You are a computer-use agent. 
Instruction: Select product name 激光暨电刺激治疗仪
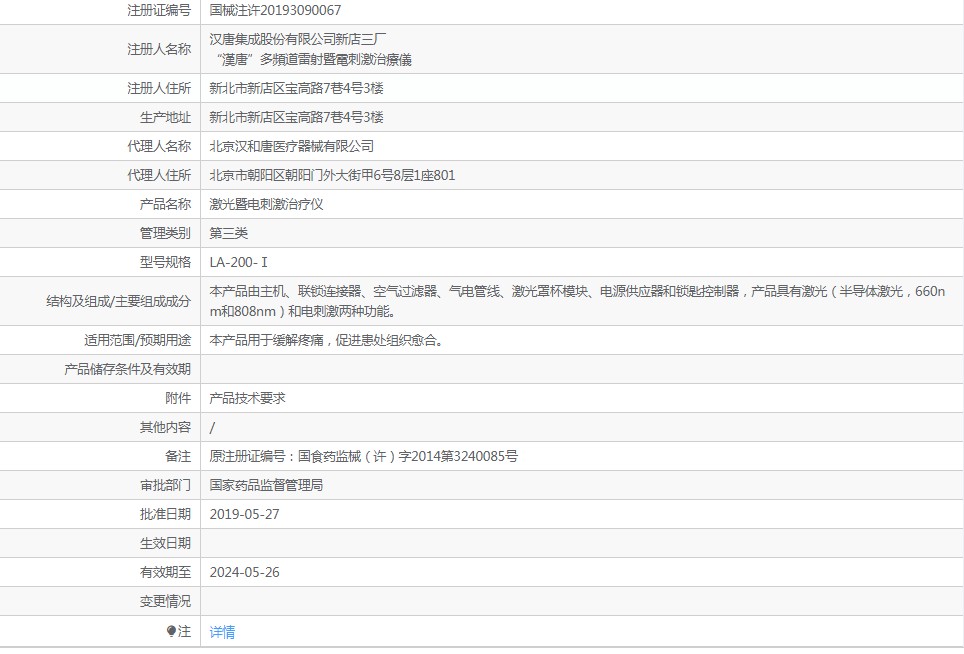pos(266,204)
